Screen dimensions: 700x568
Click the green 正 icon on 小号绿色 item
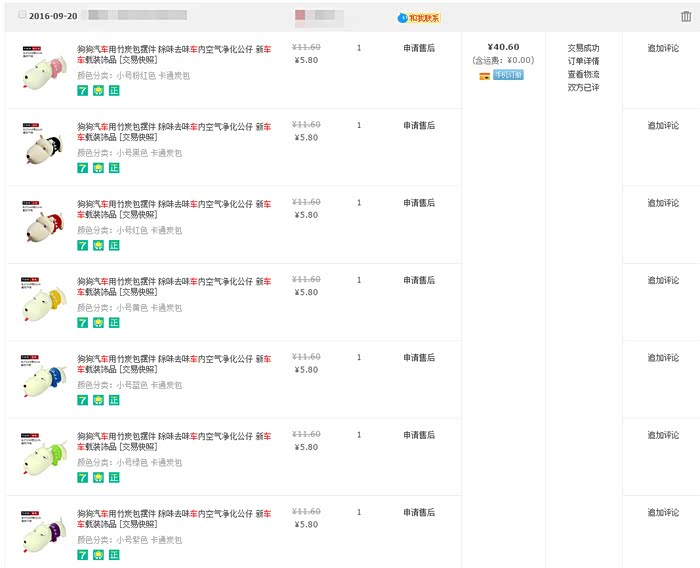point(114,477)
